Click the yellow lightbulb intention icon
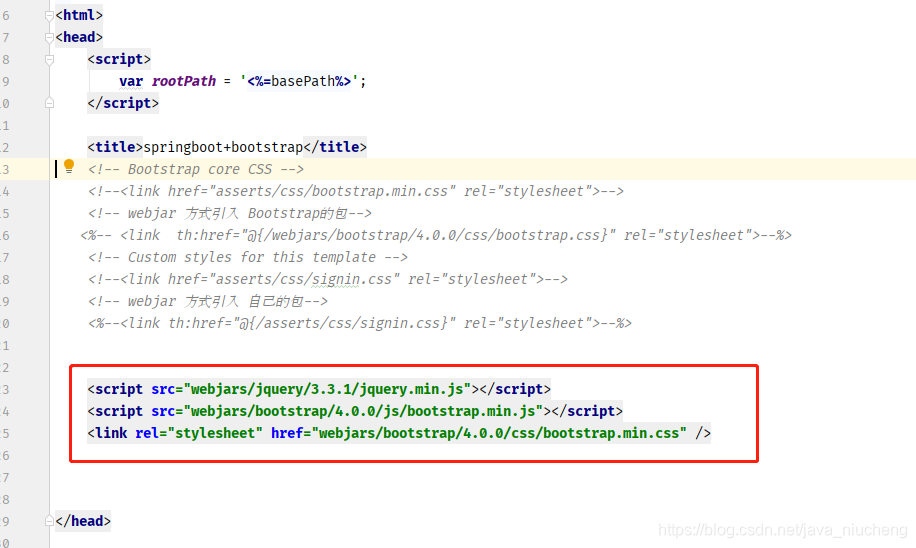This screenshot has width=916, height=548. (69, 167)
